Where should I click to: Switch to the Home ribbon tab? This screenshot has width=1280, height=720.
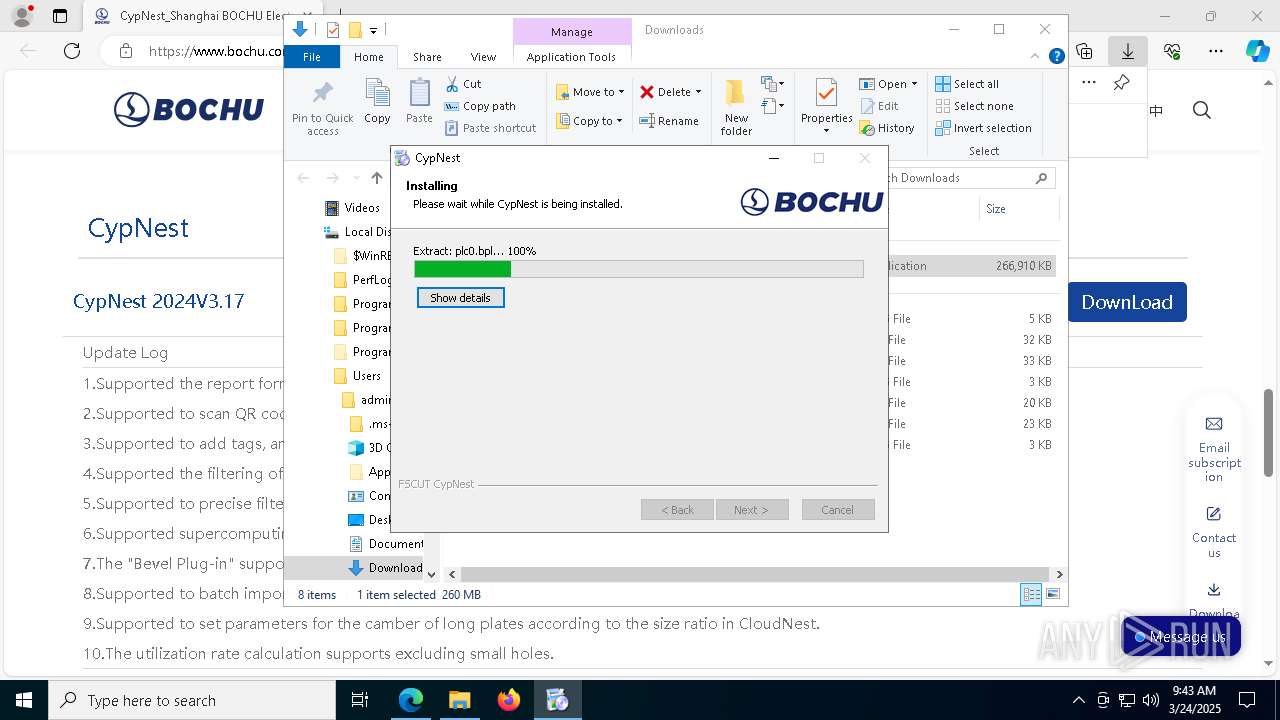coord(369,57)
